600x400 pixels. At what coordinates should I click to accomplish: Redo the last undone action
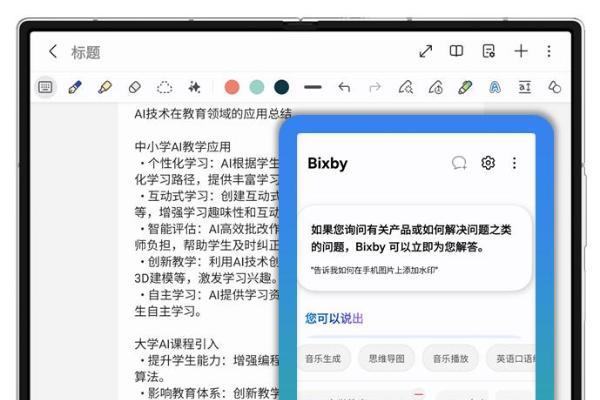[x=375, y=87]
